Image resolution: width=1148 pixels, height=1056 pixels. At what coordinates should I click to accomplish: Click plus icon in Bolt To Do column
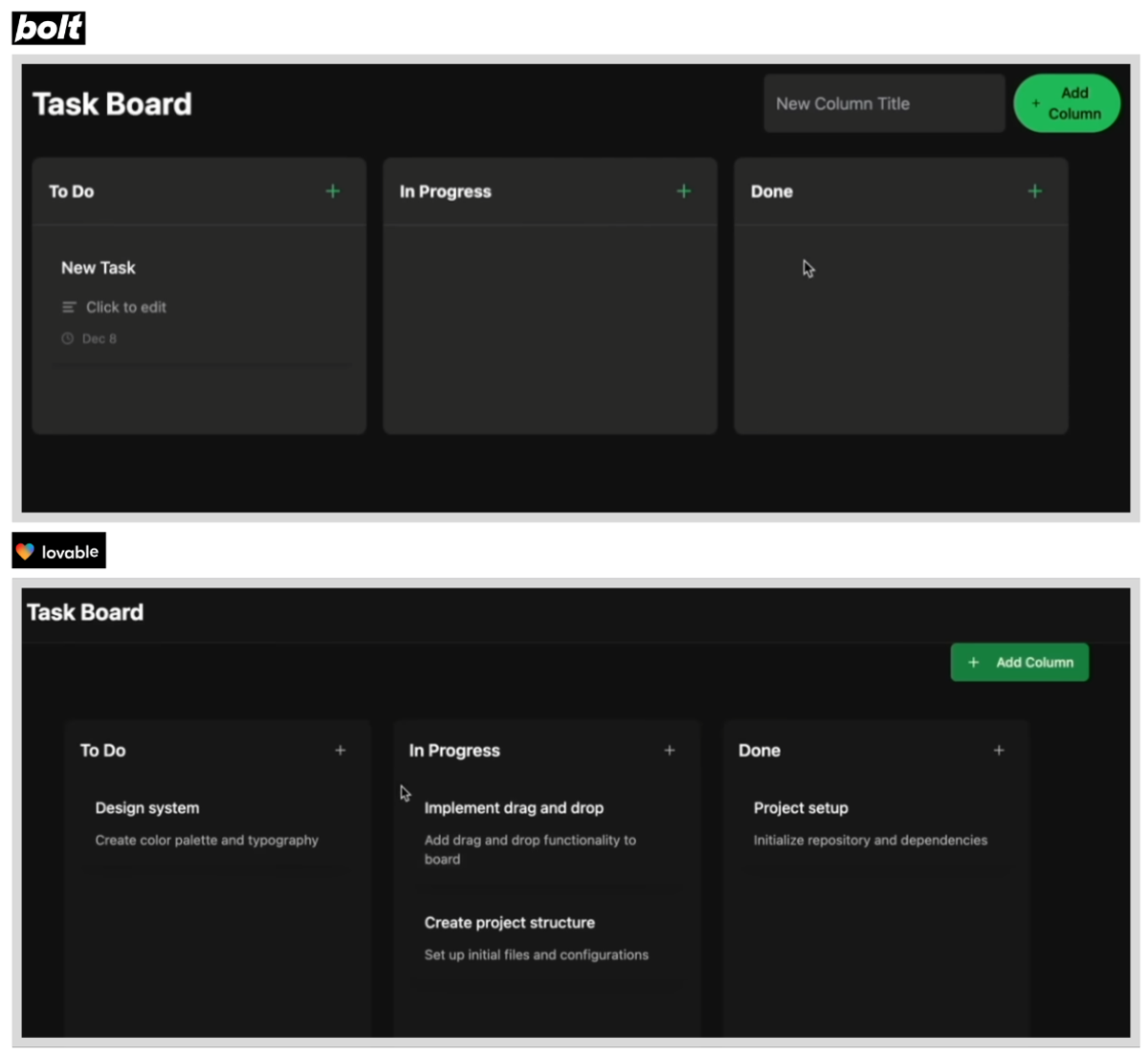point(333,191)
